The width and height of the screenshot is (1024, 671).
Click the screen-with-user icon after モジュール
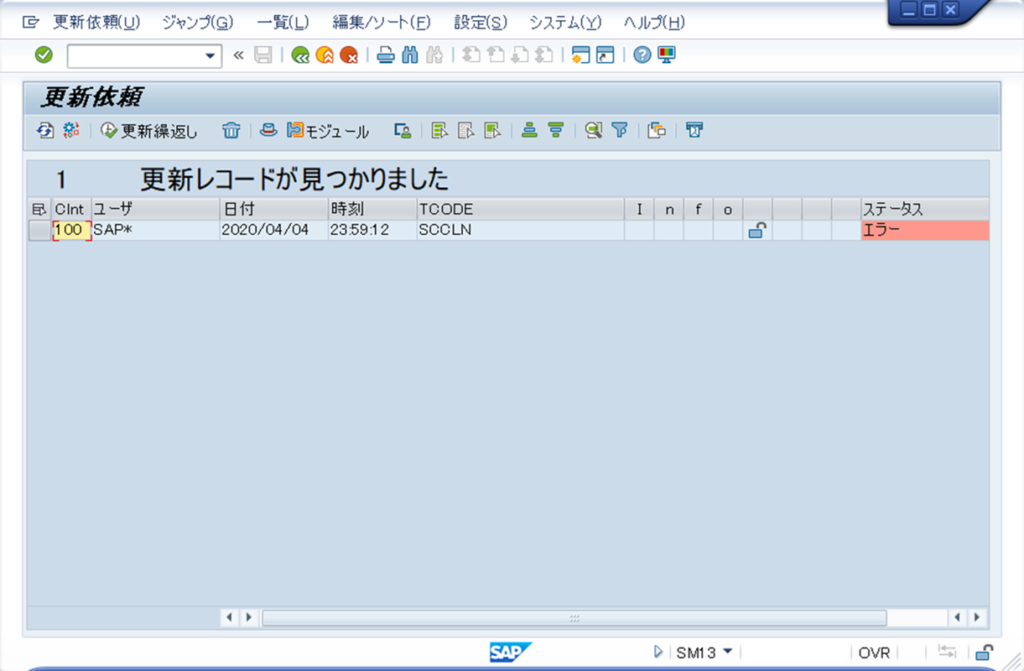click(x=402, y=131)
